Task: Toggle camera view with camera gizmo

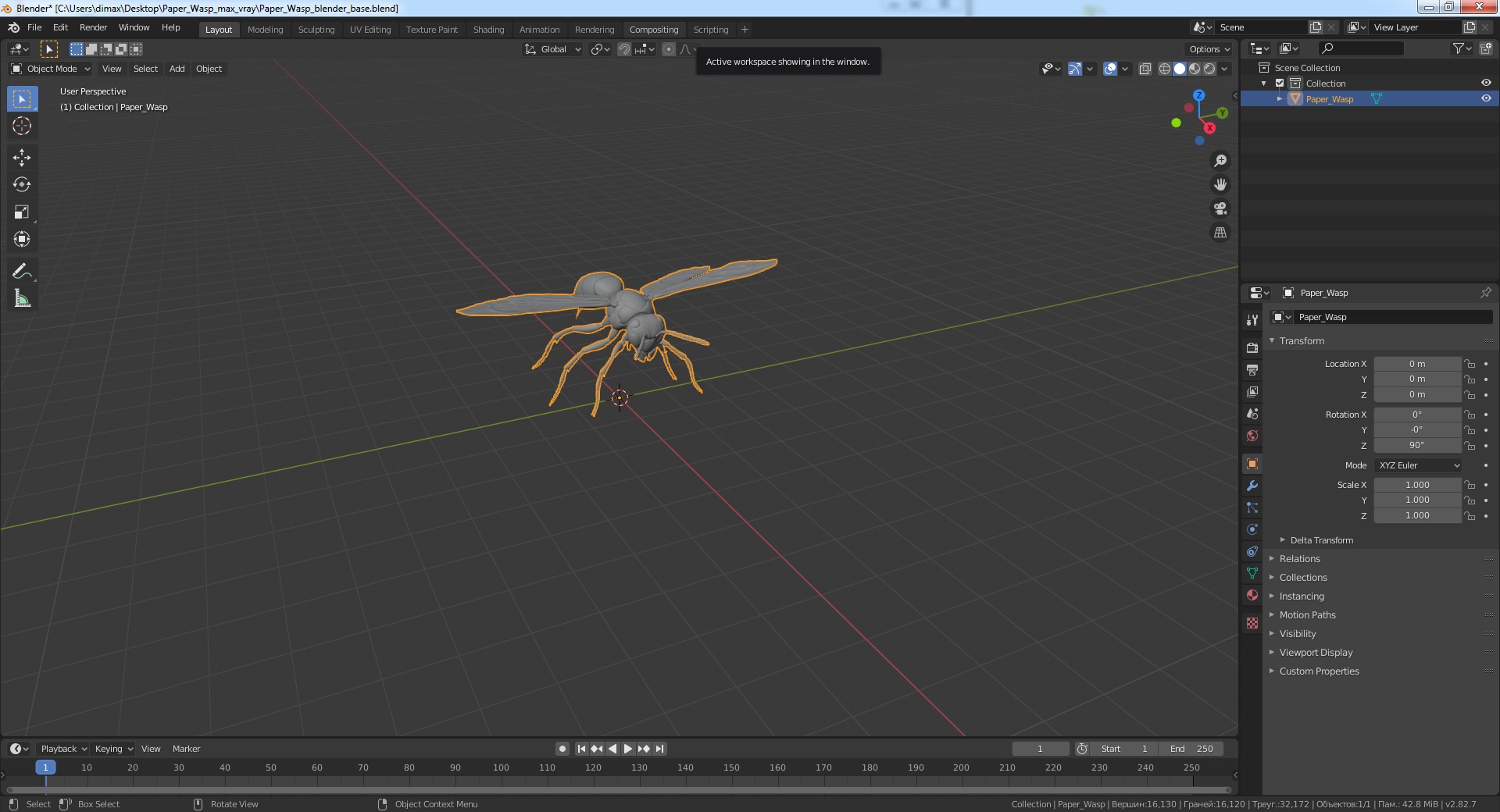Action: 1220,208
